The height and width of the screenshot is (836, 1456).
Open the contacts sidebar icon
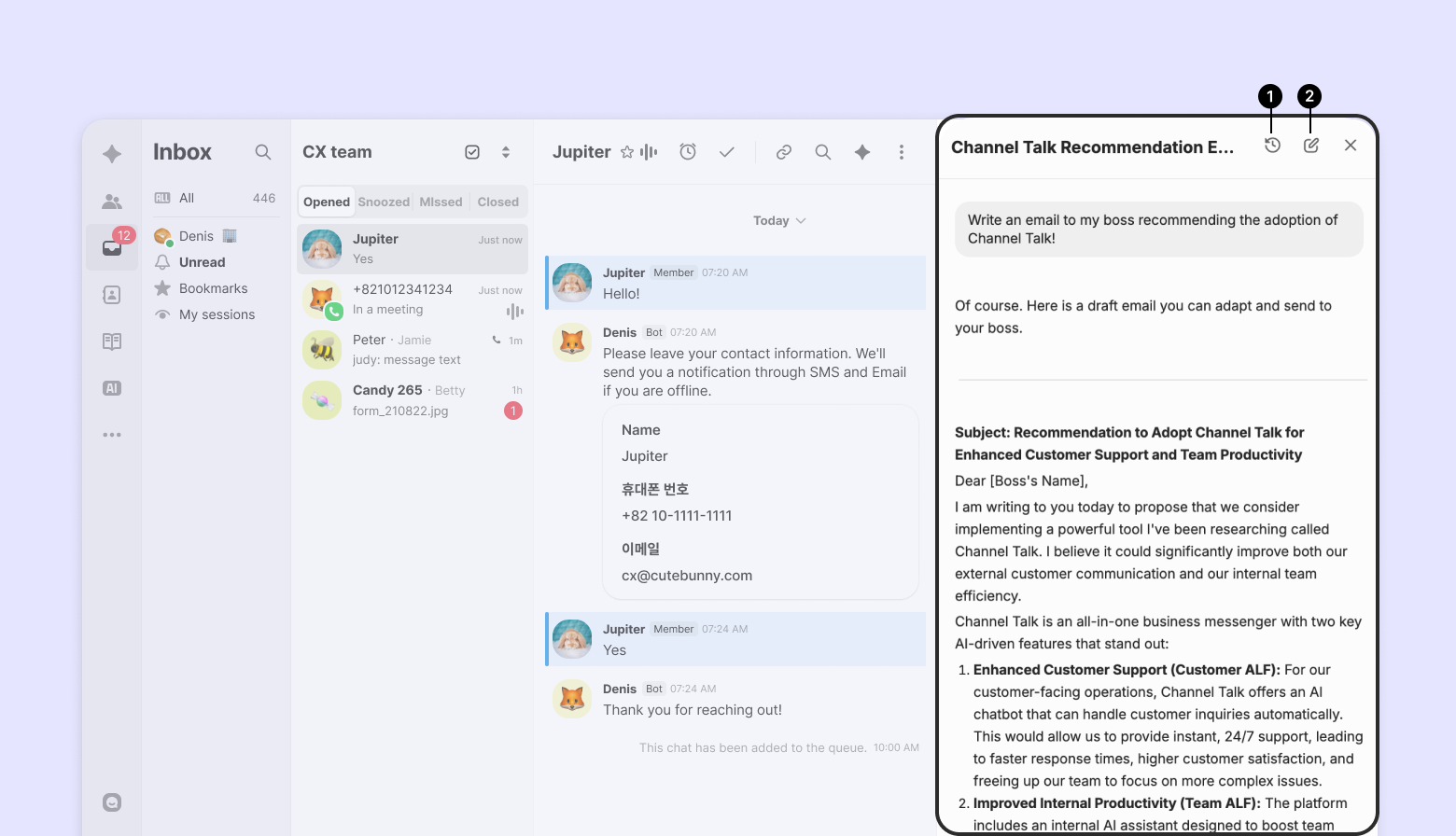point(112,295)
